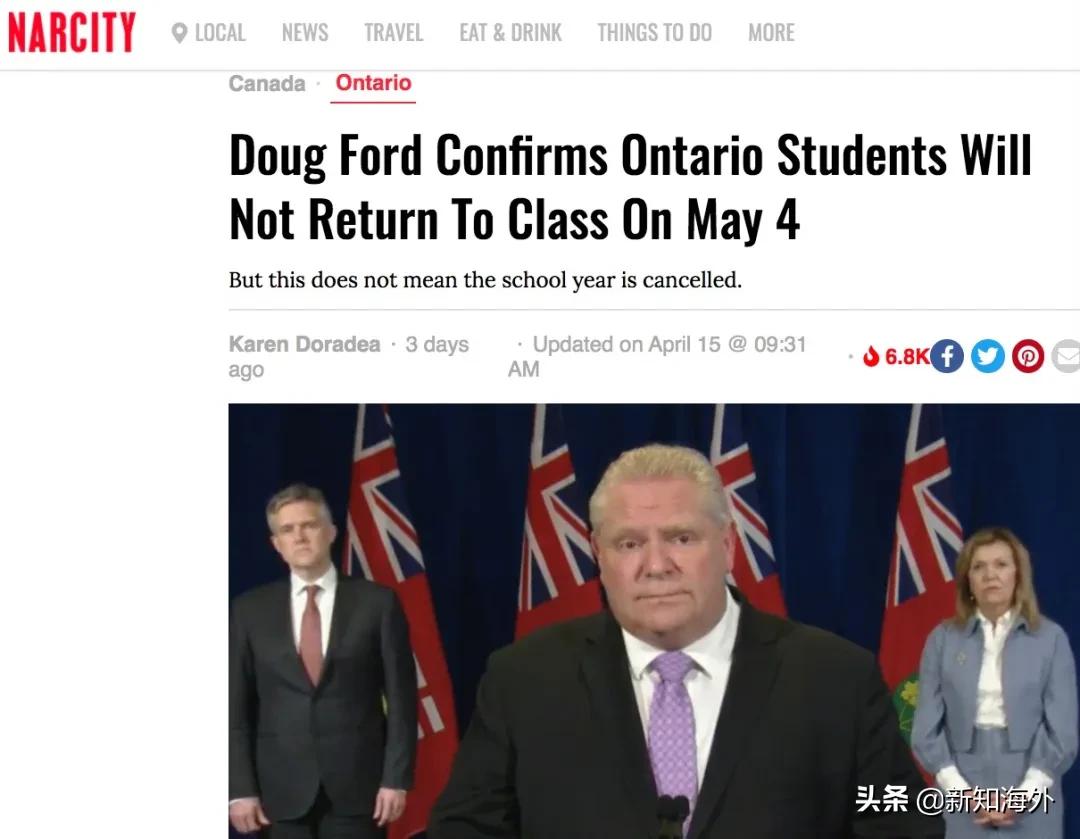Viewport: 1080px width, 839px height.
Task: Open author Karen Doradea's page
Action: coord(304,344)
